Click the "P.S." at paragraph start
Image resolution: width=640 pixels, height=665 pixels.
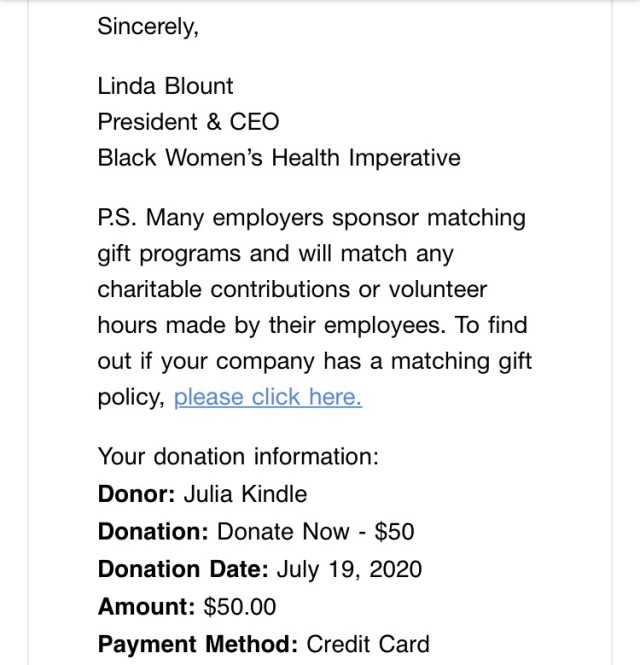coord(117,218)
